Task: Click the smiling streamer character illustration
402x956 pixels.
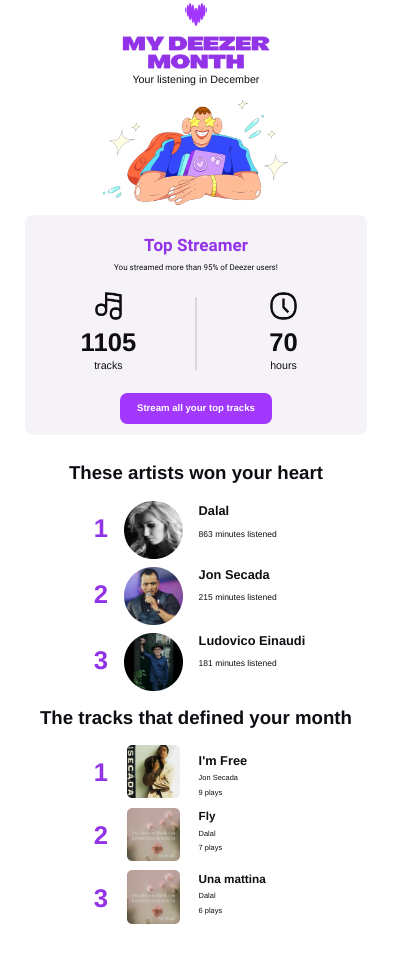Action: [196, 152]
